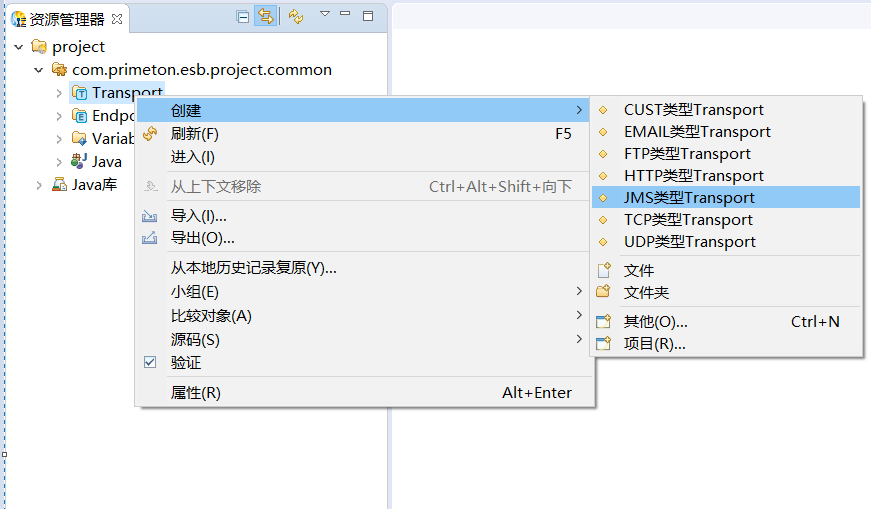Viewport: 871px width, 509px height.
Task: Select JMS类型Transport from submenu
Action: 689,198
